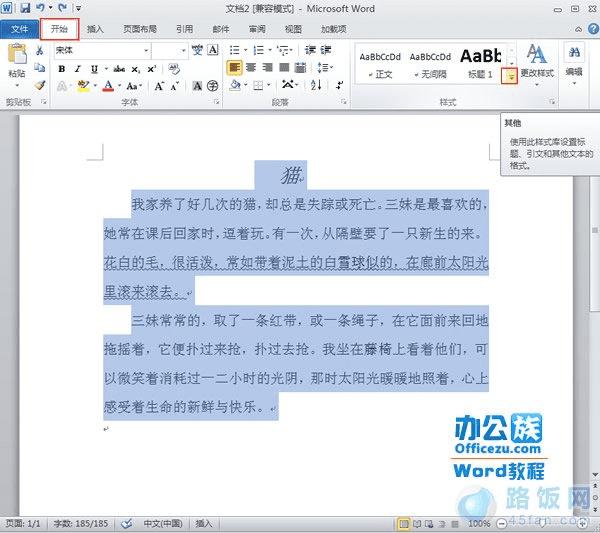
Task: Click the Redo arrow icon
Action: (63, 8)
